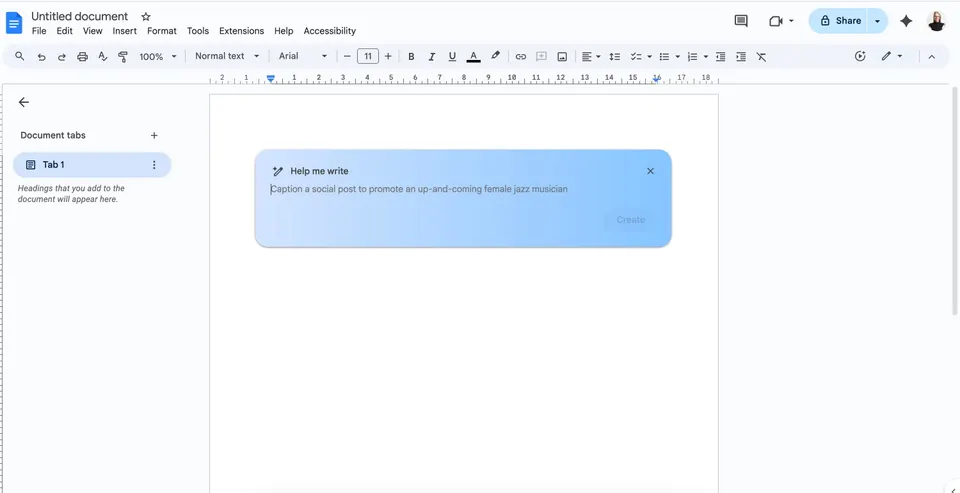Viewport: 960px width, 493px height.
Task: Open the highlight color picker
Action: [x=495, y=56]
